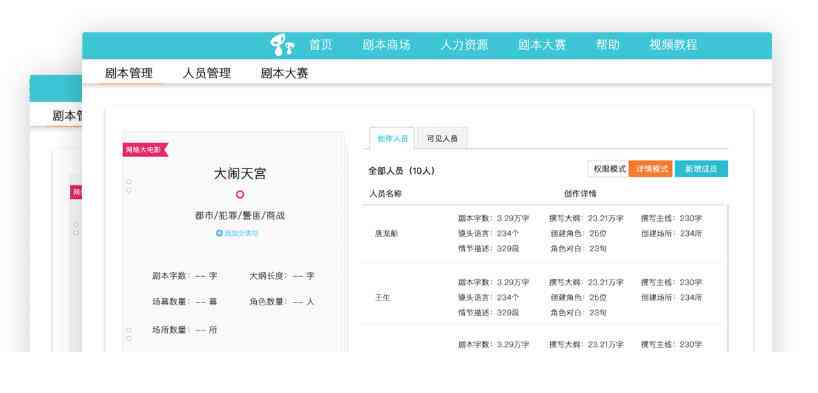The width and height of the screenshot is (818, 393).
Task: Open 剧本商场 from the teal navigation bar
Action: (387, 45)
